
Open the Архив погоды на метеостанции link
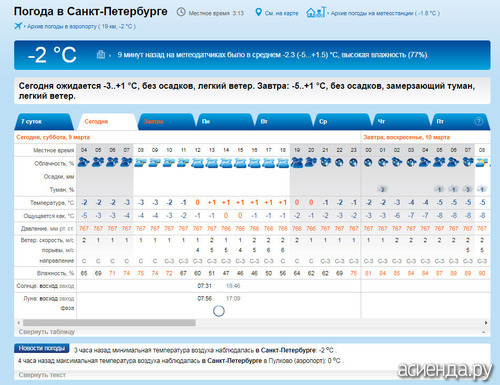[x=385, y=13]
